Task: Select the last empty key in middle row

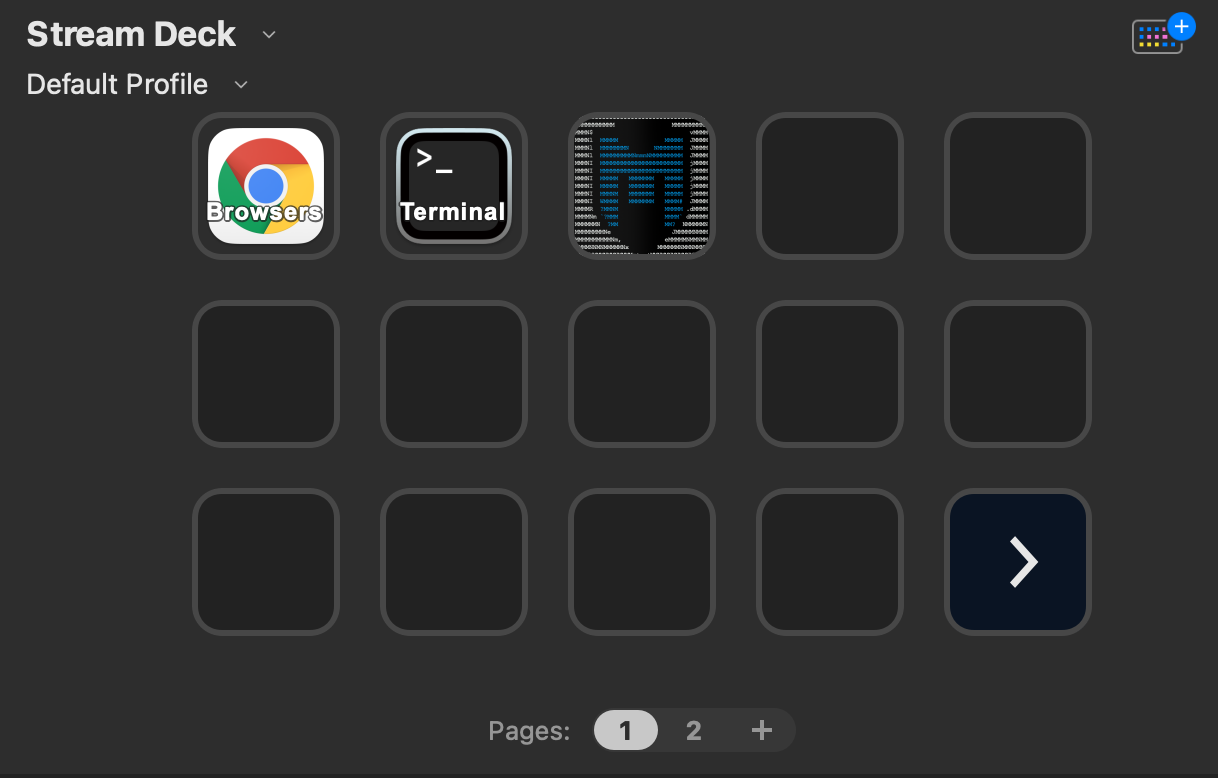Action: click(1018, 374)
